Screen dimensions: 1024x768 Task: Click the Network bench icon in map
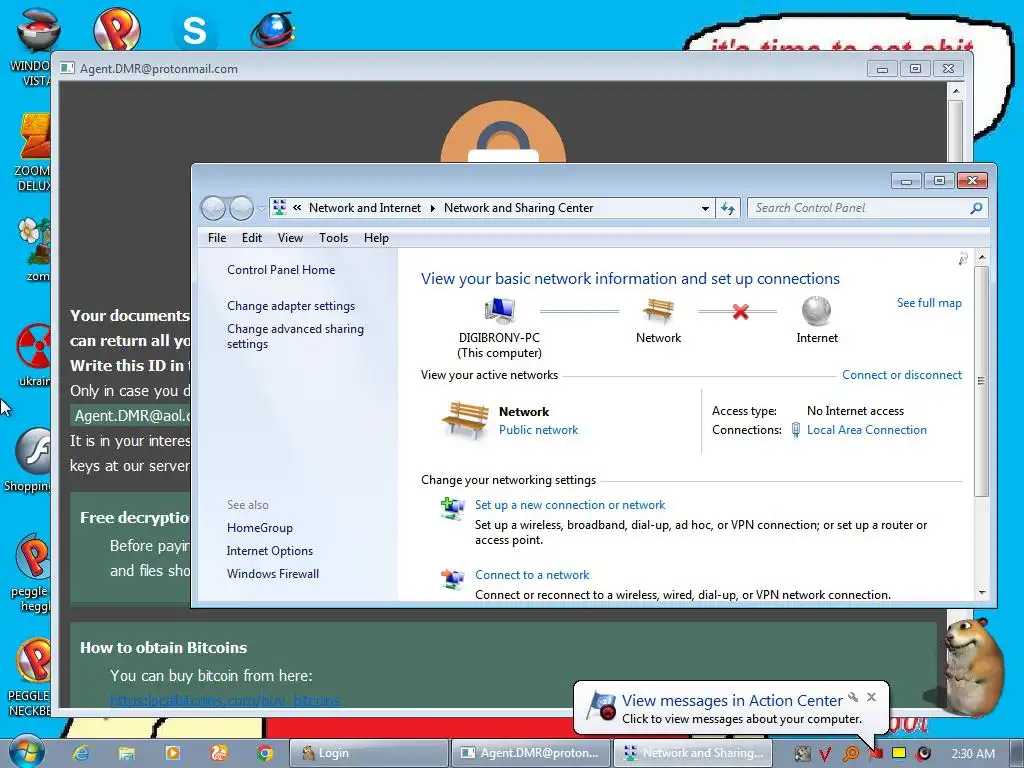coord(658,311)
